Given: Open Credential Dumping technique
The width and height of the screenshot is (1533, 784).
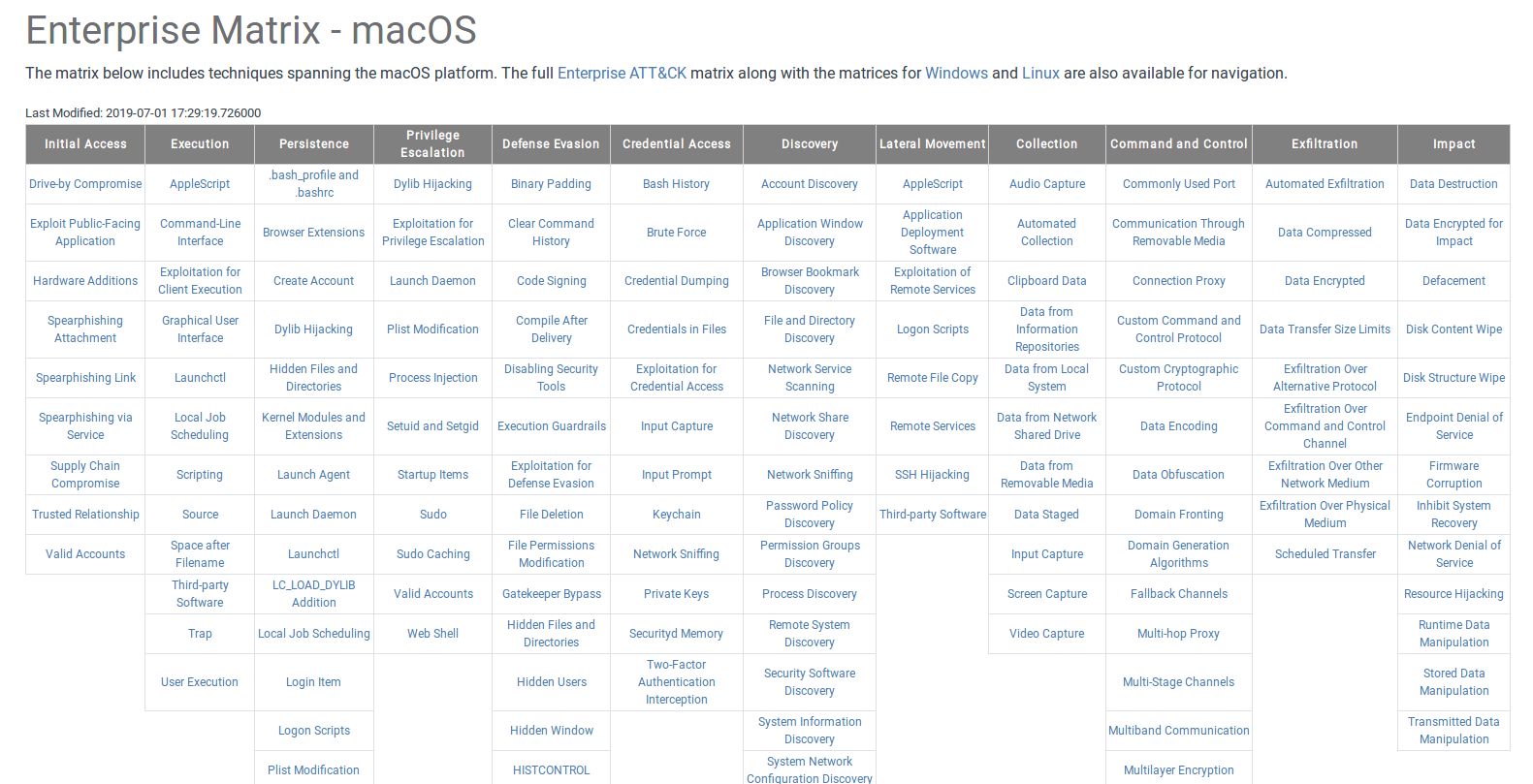Looking at the screenshot, I should coord(677,280).
